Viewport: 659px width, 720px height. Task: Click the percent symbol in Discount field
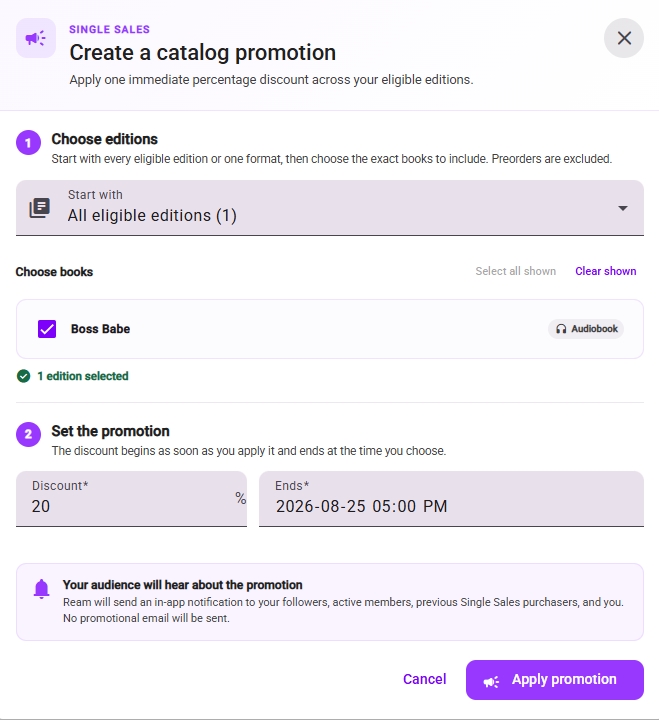tap(241, 498)
